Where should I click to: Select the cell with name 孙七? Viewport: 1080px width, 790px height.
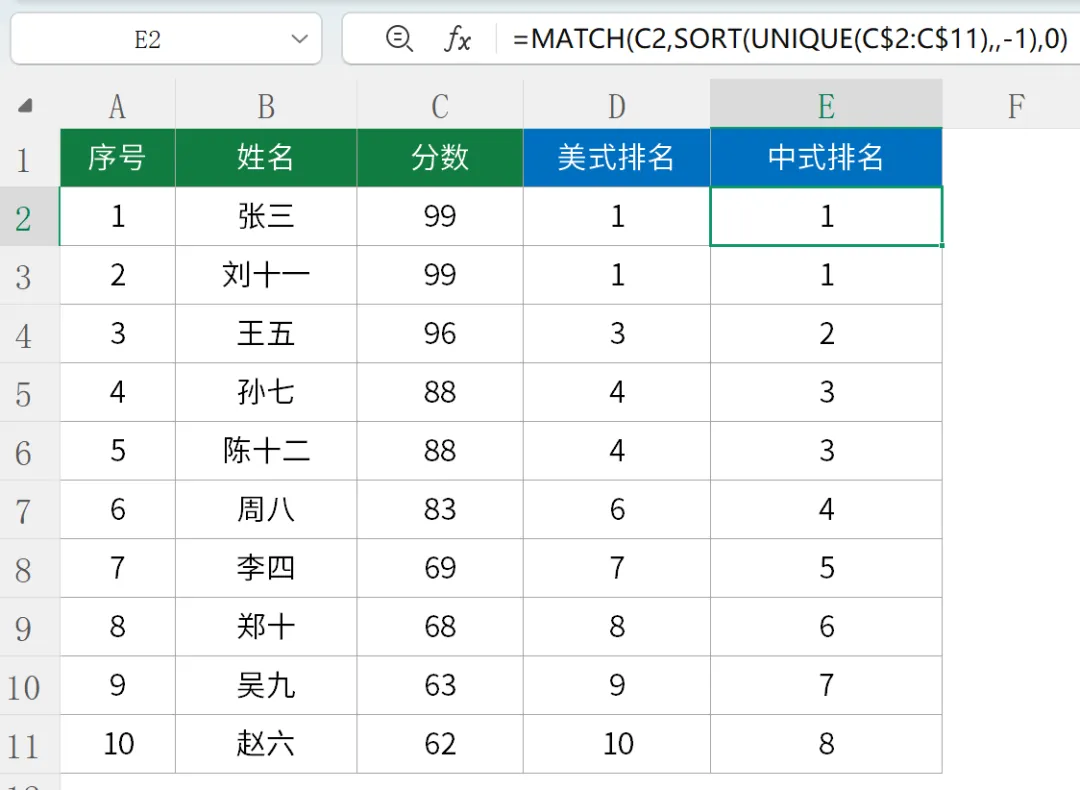click(x=266, y=392)
